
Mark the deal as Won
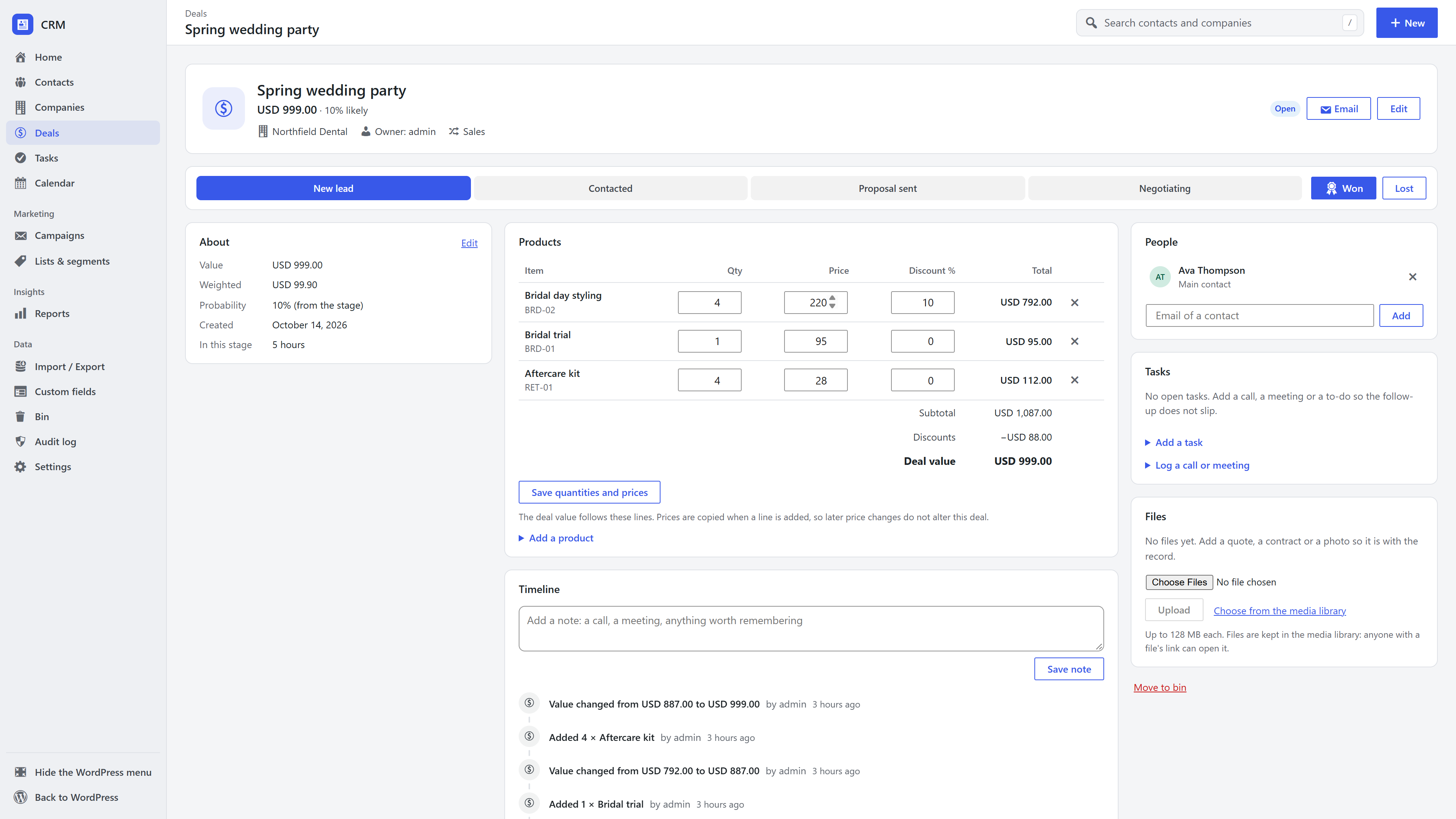pos(1343,188)
